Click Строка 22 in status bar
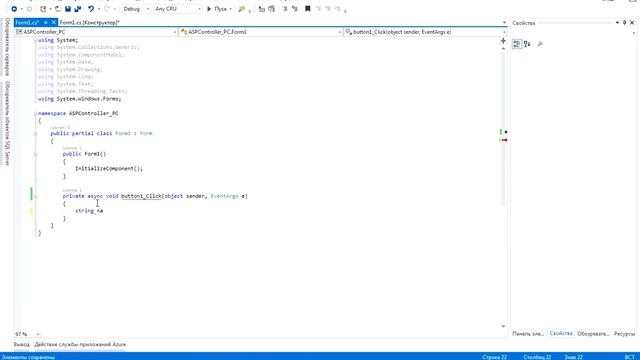The width and height of the screenshot is (640, 360). click(494, 357)
